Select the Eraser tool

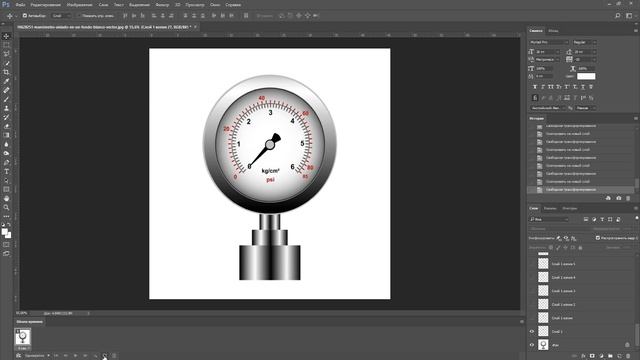[x=6, y=126]
